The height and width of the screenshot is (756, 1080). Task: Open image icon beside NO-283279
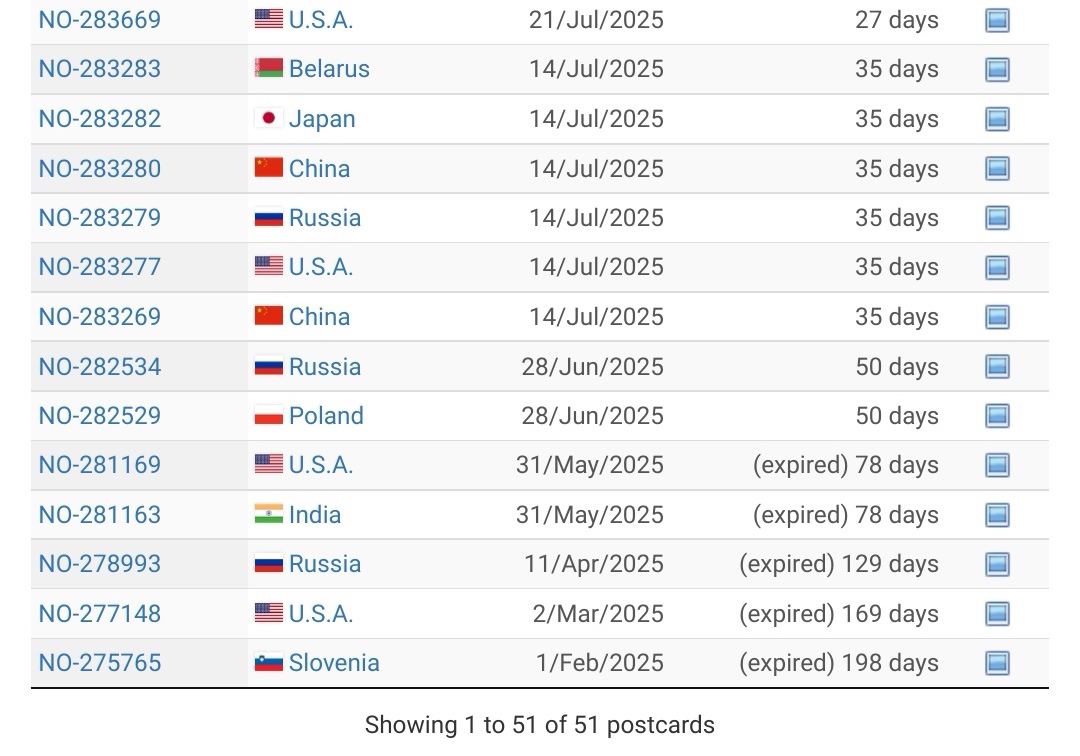tap(997, 218)
